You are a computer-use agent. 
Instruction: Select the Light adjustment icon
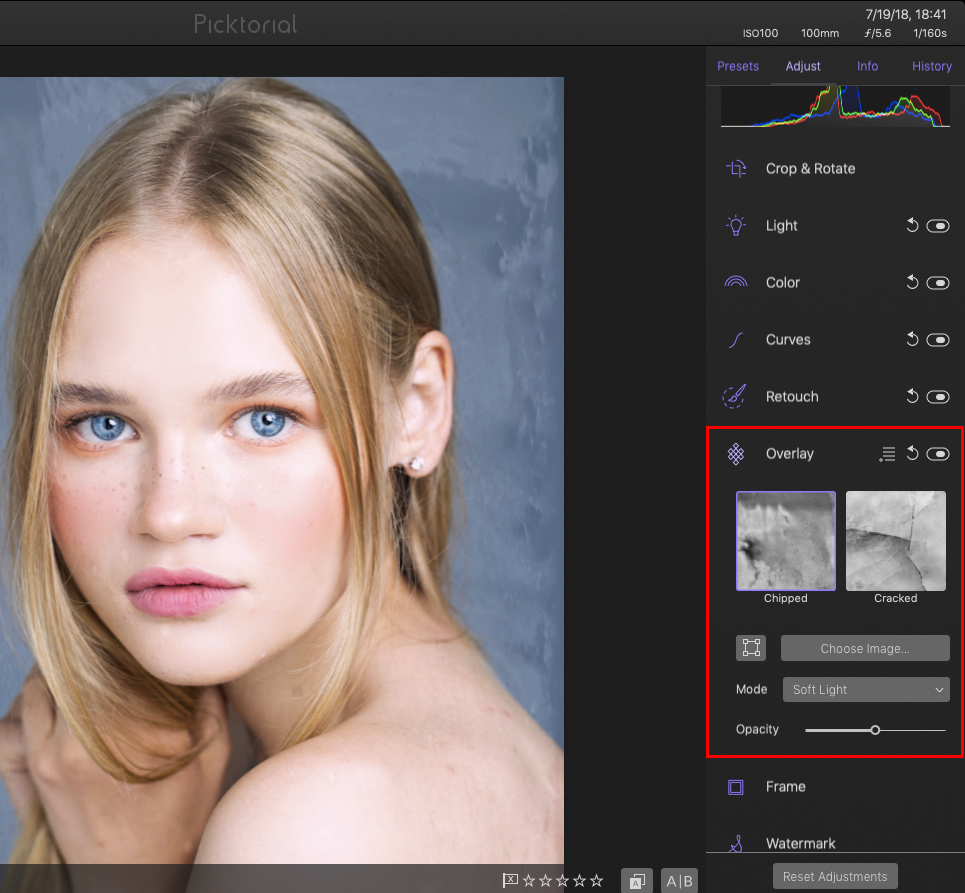[736, 225]
